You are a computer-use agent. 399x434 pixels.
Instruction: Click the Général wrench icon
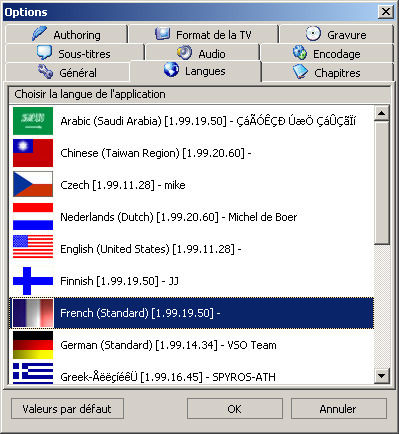[x=45, y=72]
